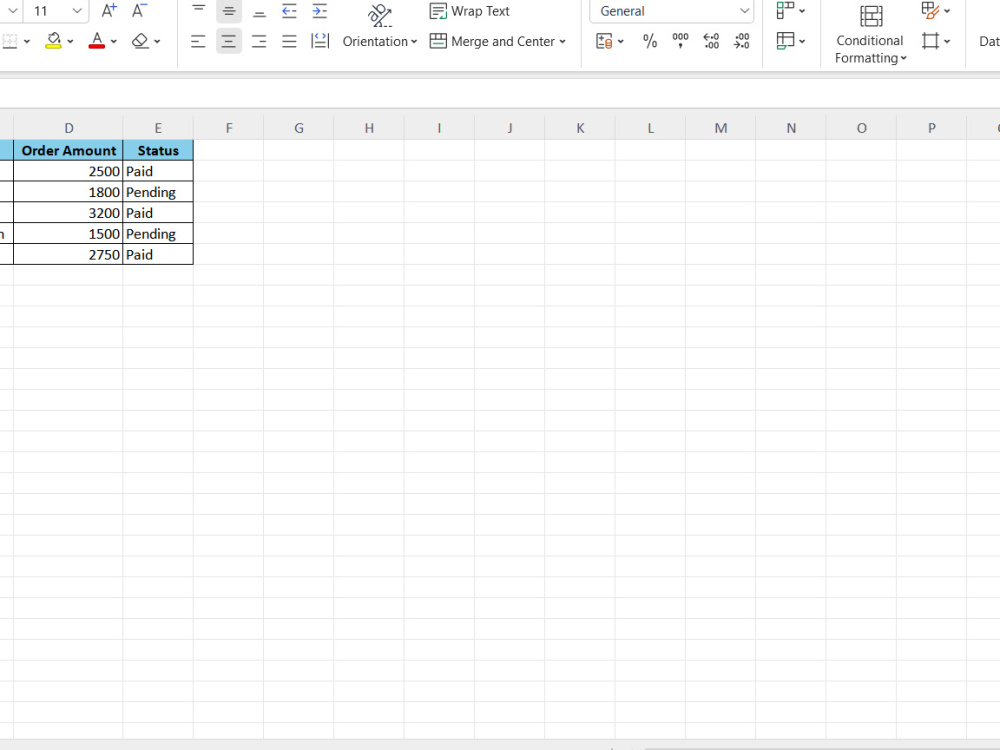Apply yellow fill color bucket
1000x750 pixels.
[x=54, y=41]
